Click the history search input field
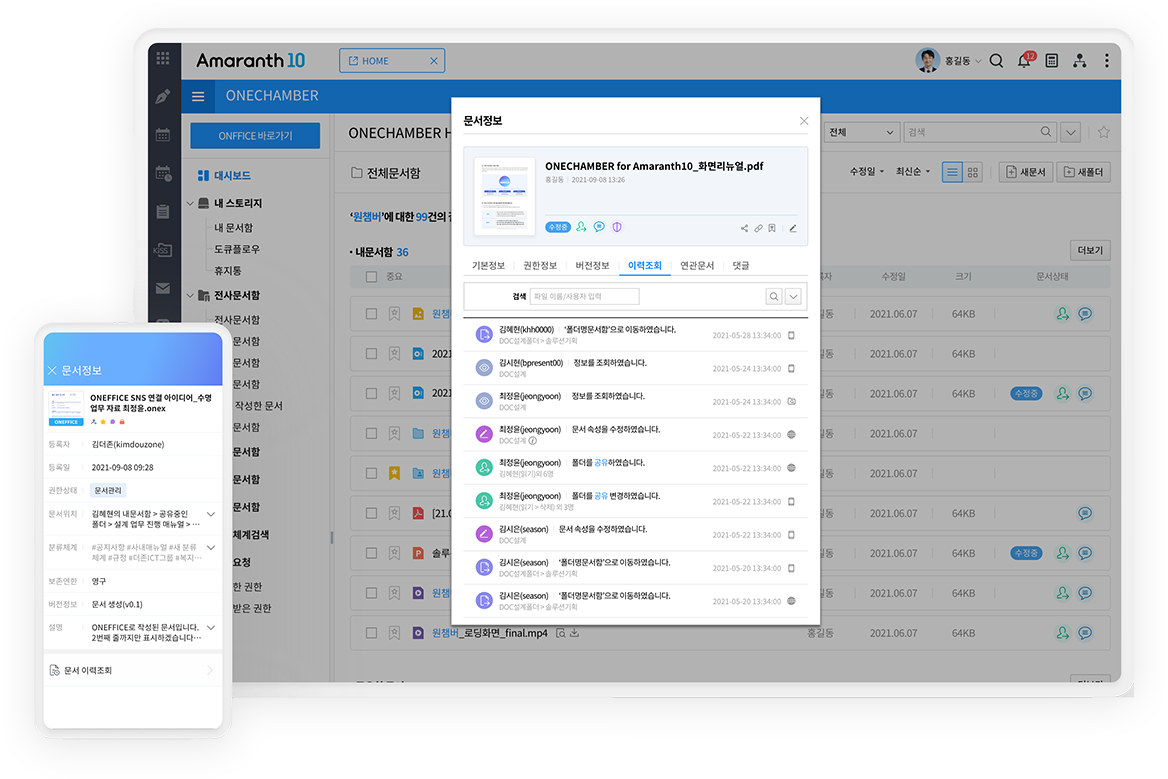 point(584,297)
